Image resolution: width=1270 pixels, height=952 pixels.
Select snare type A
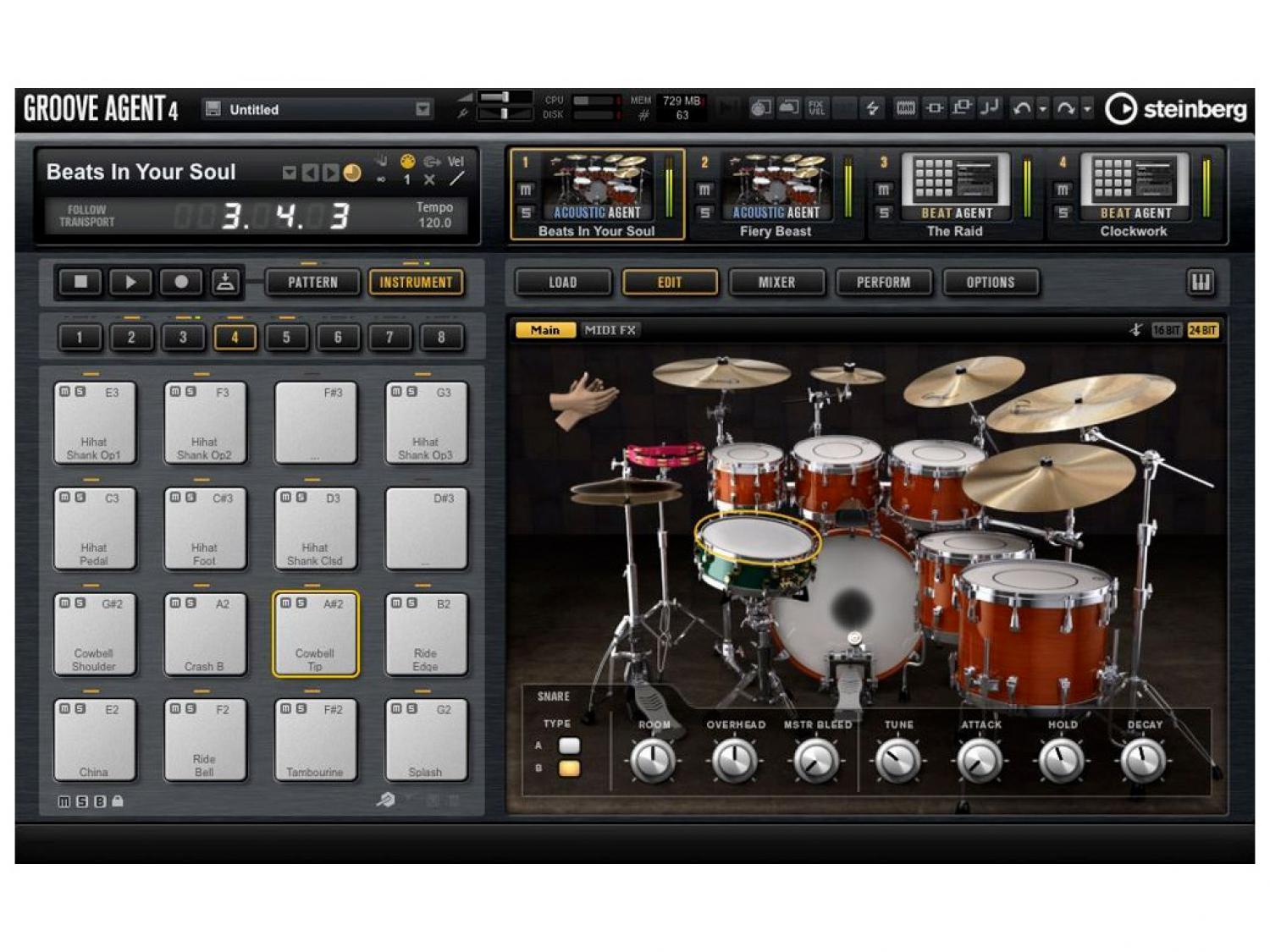point(569,746)
